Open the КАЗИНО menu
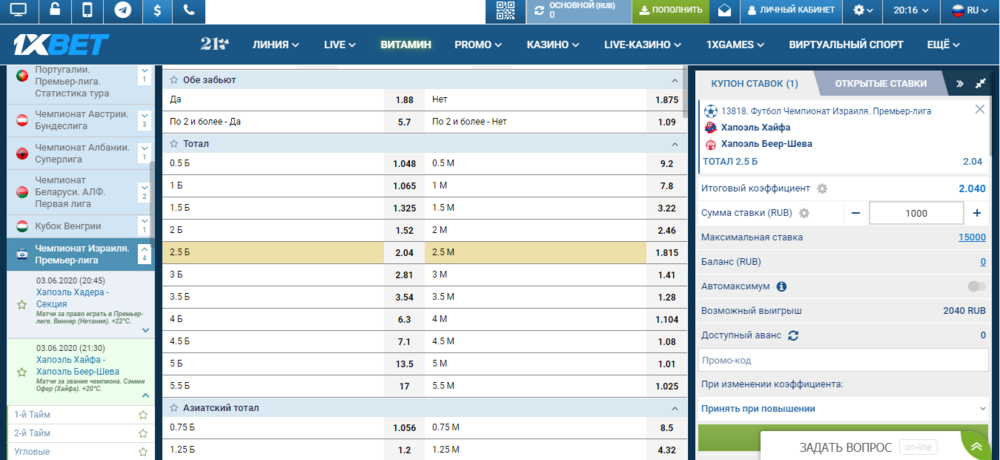This screenshot has width=1000, height=460. 552,45
